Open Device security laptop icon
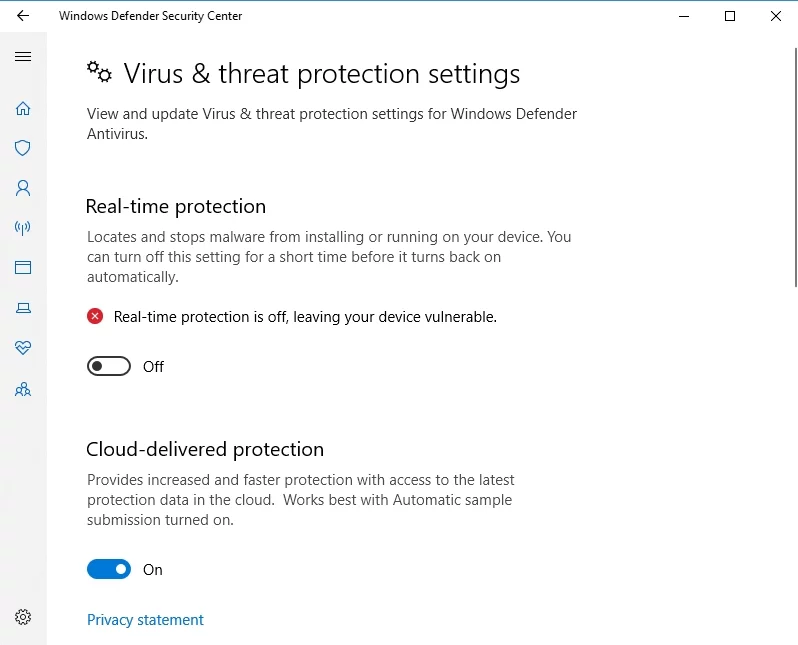The image size is (798, 645). point(23,308)
